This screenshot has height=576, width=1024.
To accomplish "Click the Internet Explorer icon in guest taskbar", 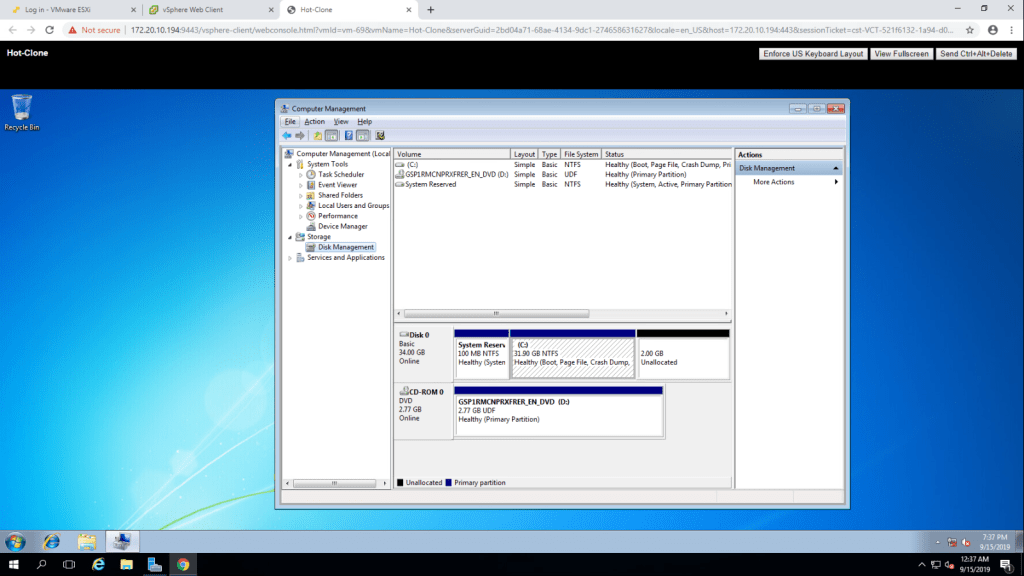I will pos(51,542).
